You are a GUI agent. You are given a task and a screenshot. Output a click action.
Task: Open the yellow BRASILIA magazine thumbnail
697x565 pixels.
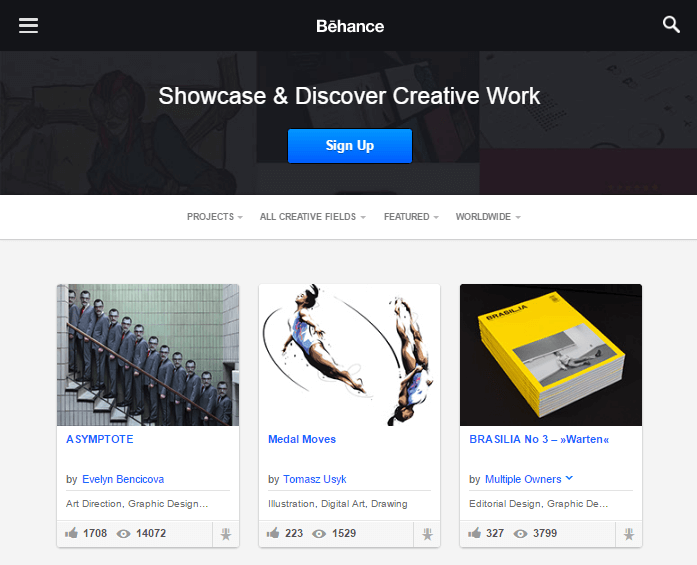551,355
